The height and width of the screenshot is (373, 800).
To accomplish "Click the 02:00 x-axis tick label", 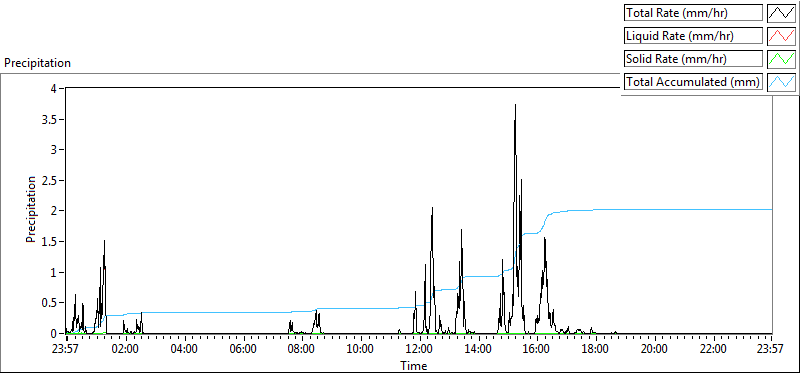I will 126,350.
